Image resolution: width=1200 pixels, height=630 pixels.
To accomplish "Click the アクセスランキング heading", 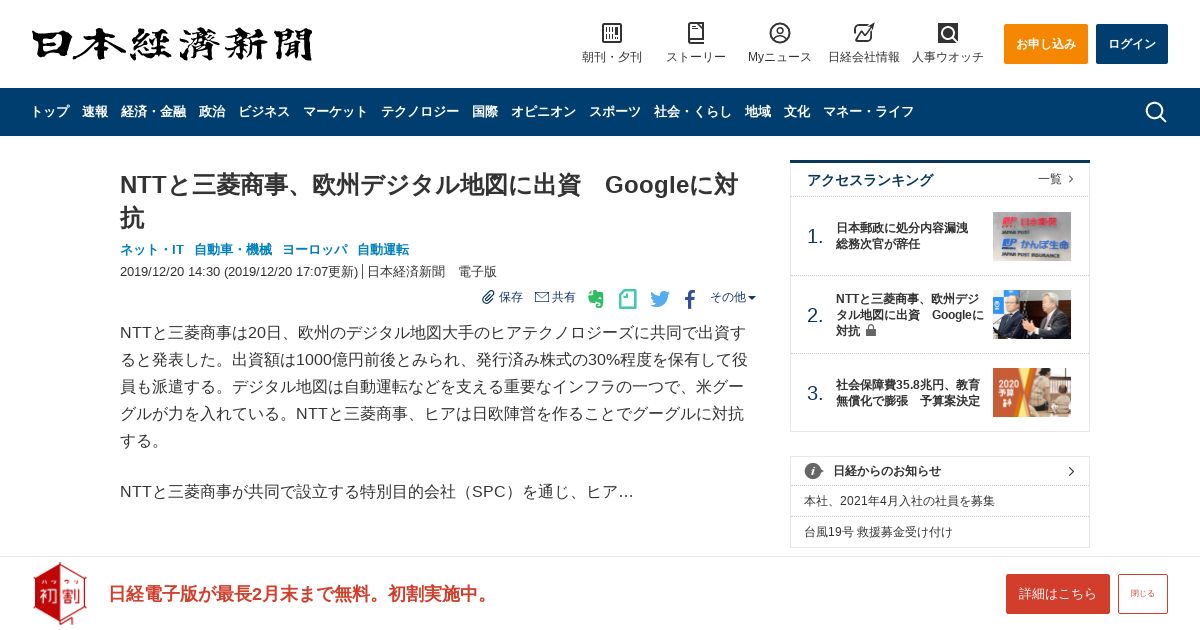I will click(870, 180).
